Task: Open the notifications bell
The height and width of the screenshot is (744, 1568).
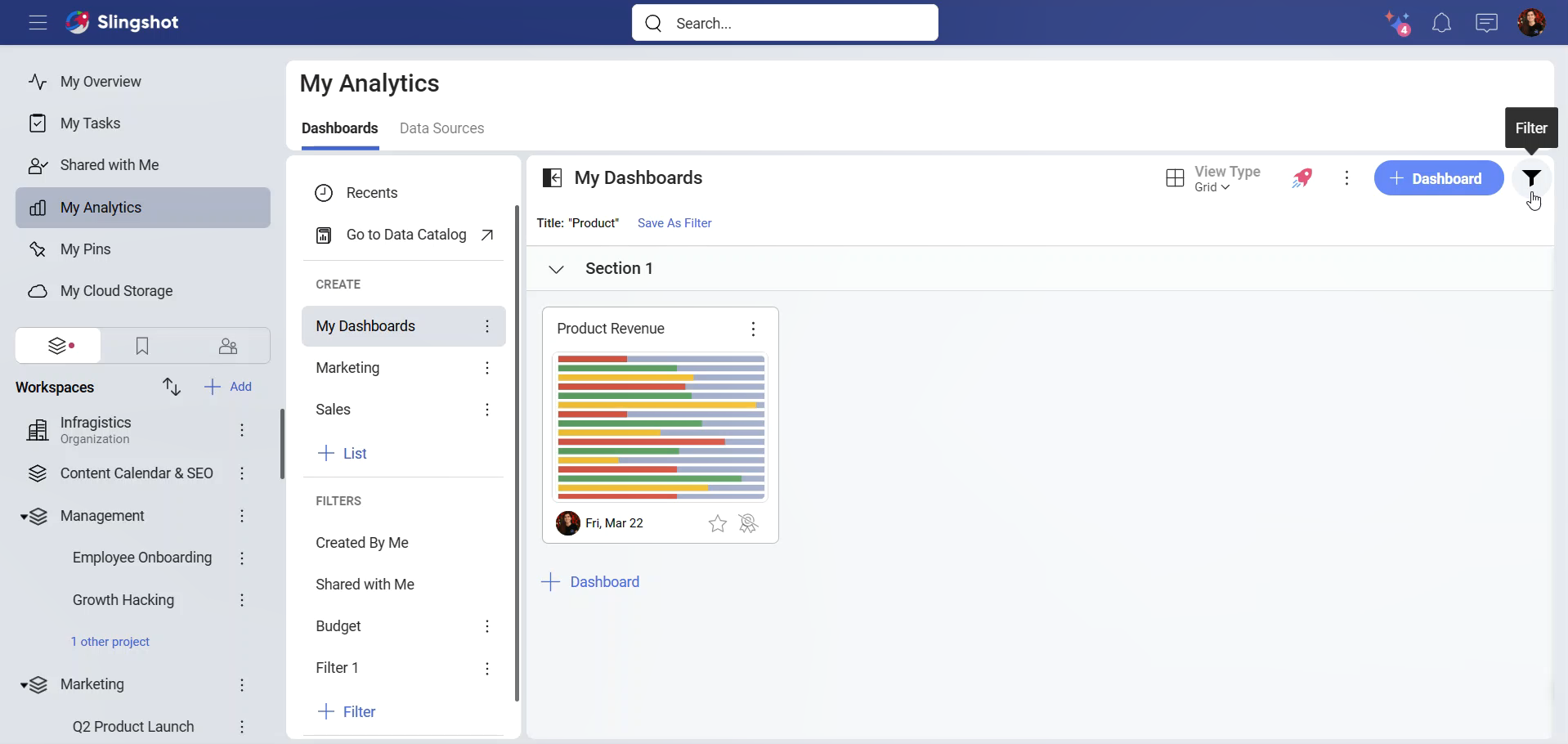Action: point(1441,23)
